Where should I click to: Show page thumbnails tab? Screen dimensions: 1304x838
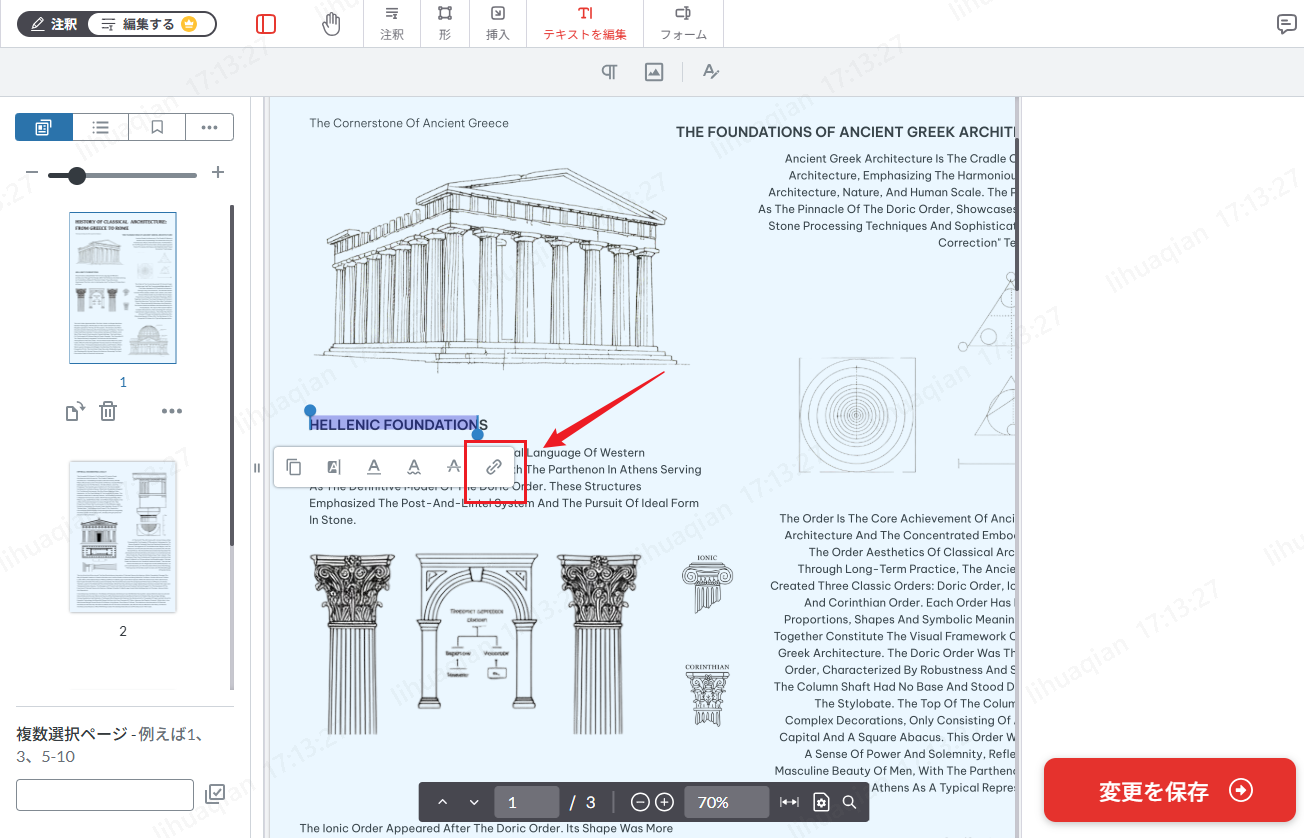point(44,127)
